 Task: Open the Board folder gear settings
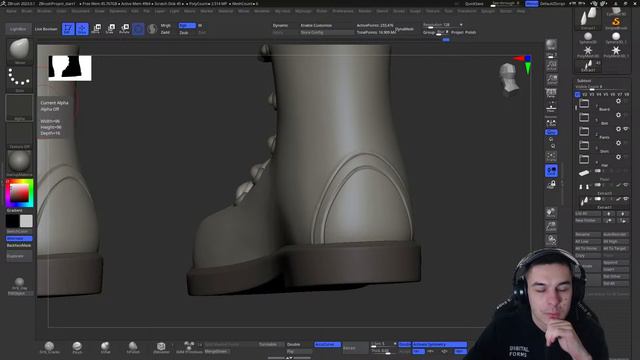[x=618, y=101]
